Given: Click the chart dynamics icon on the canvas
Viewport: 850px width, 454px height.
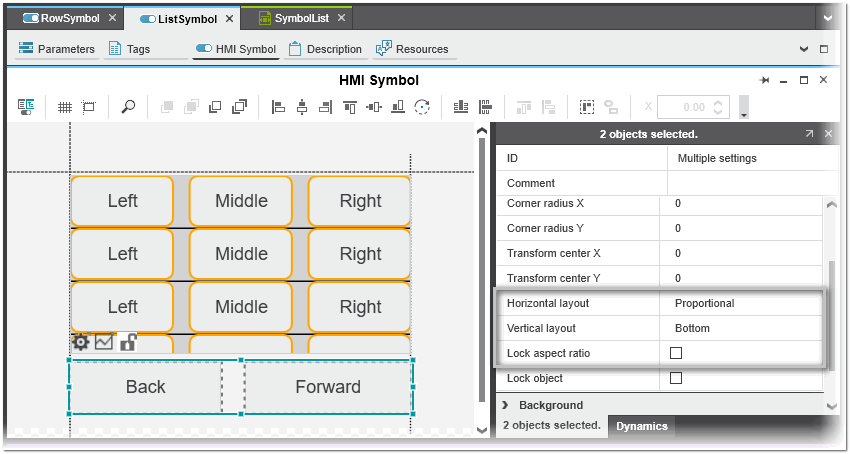Looking at the screenshot, I should (x=104, y=342).
